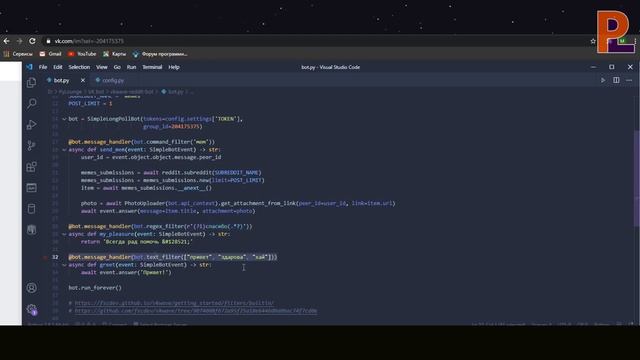Open the Go menu
Viewport: 640px width, 360px height.
(x=117, y=67)
